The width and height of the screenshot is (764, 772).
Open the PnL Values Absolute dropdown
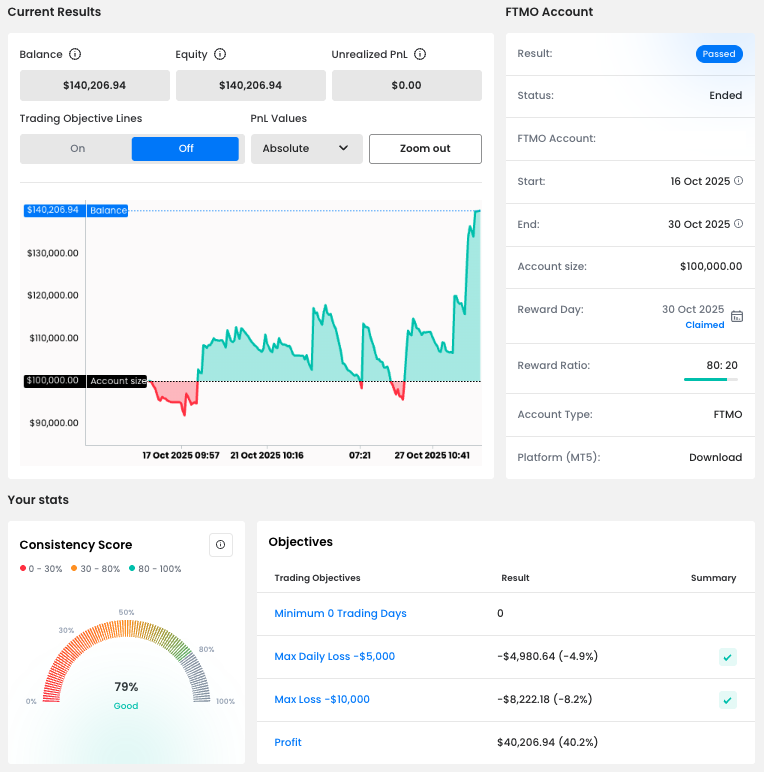(306, 149)
